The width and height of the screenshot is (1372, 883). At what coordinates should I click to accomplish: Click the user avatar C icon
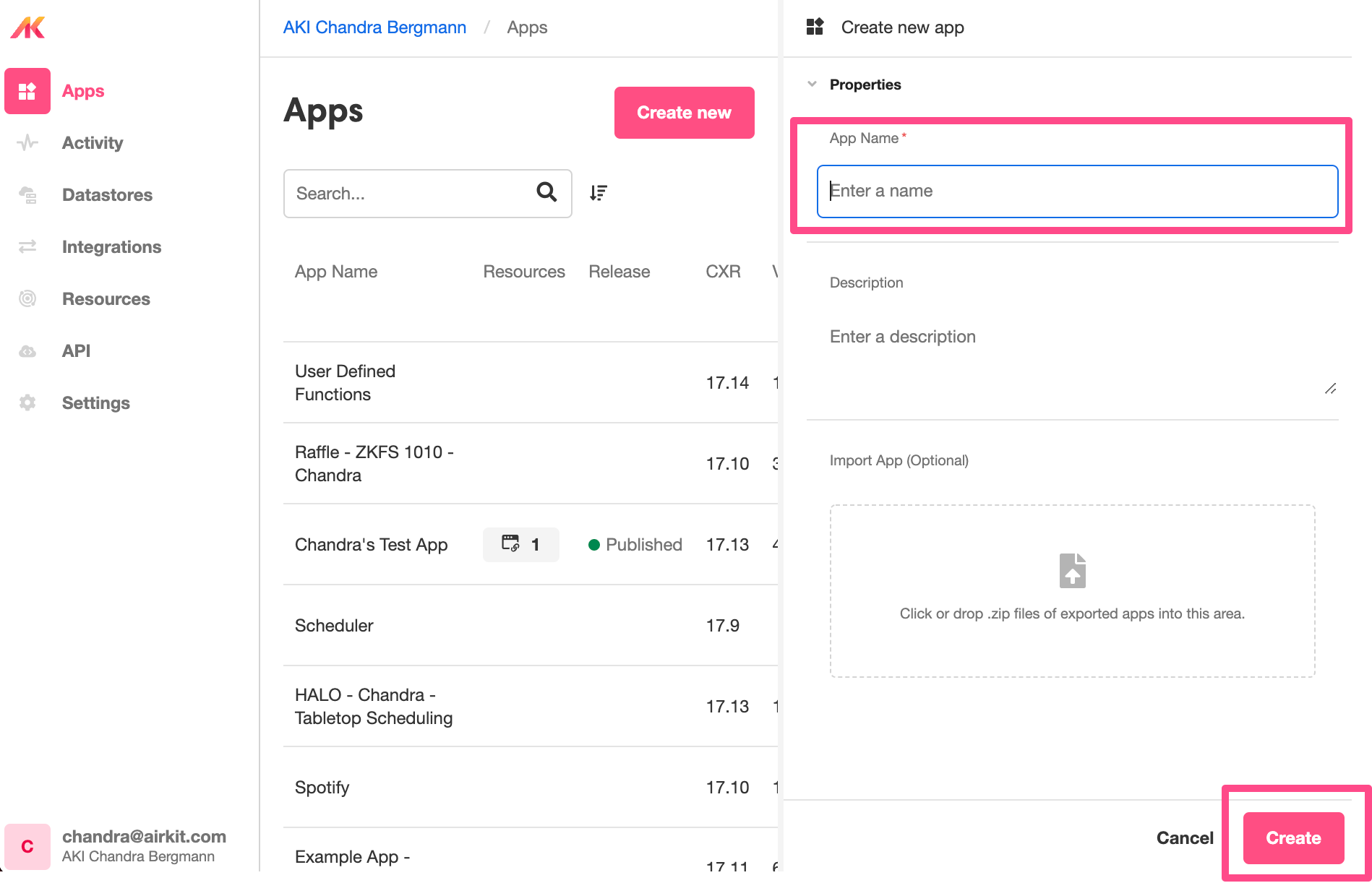tap(27, 846)
